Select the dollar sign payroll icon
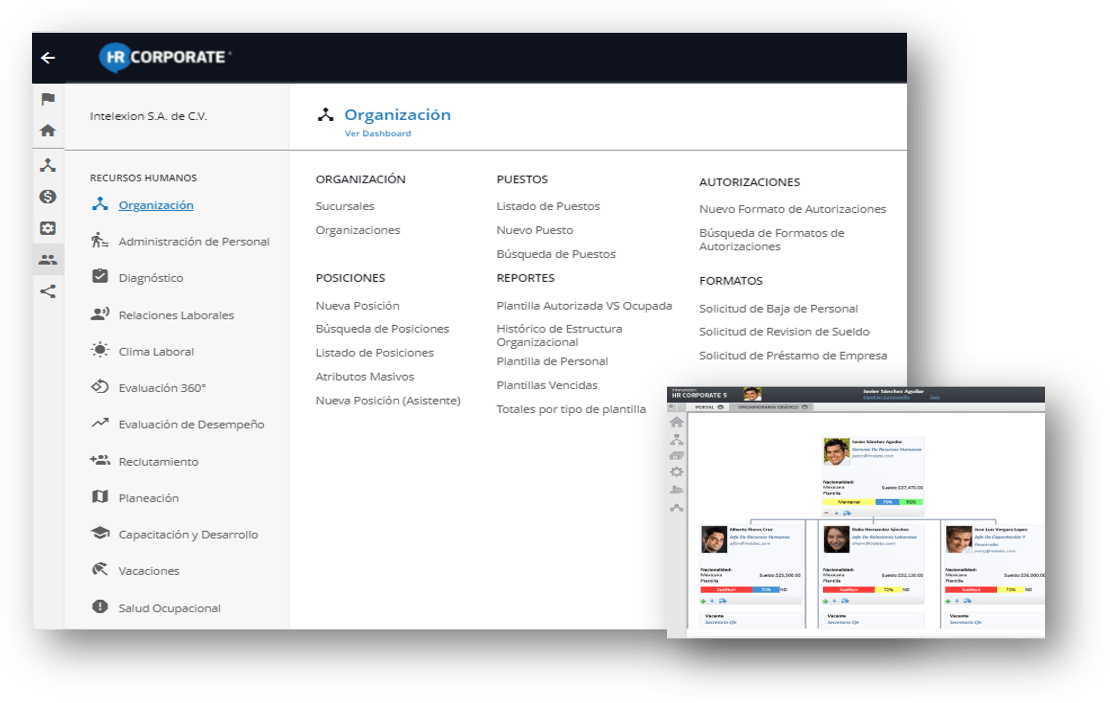This screenshot has width=1110, height=703. click(48, 197)
